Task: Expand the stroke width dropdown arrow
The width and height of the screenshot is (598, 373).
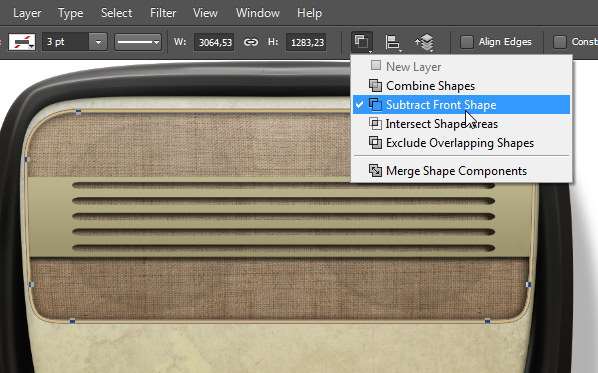Action: click(98, 42)
